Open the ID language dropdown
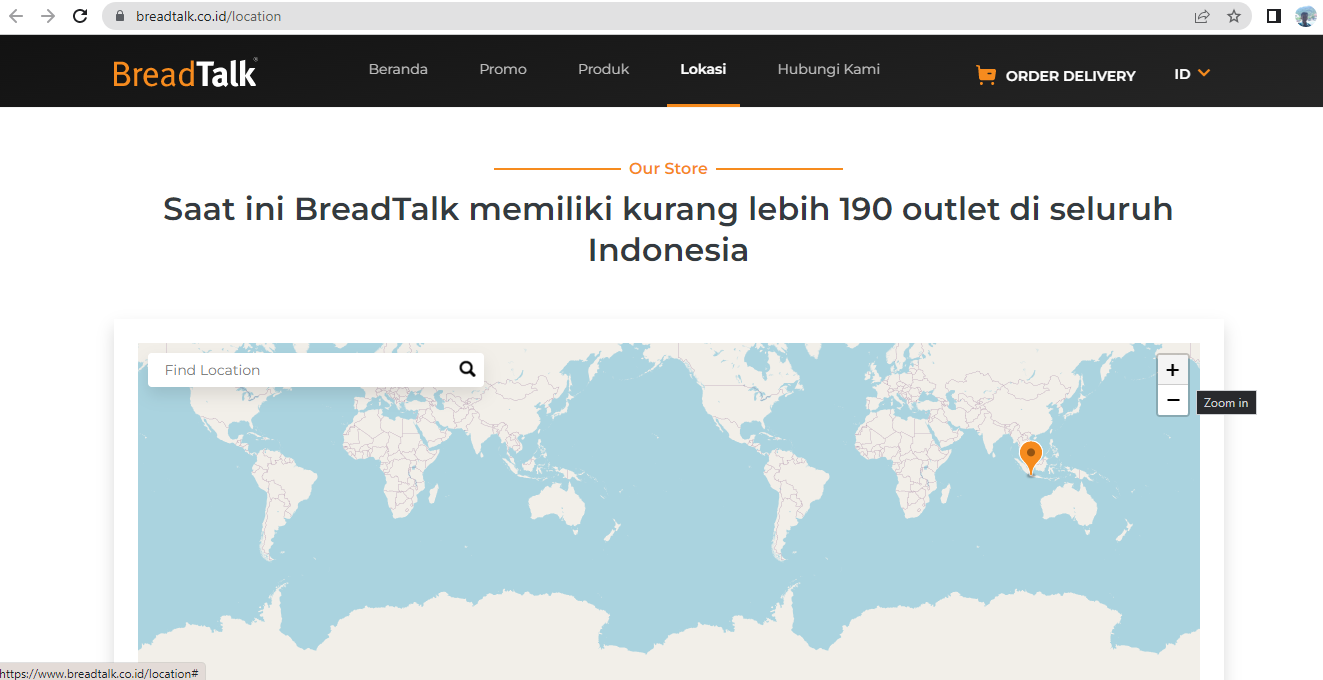The width and height of the screenshot is (1323, 680). [1191, 73]
